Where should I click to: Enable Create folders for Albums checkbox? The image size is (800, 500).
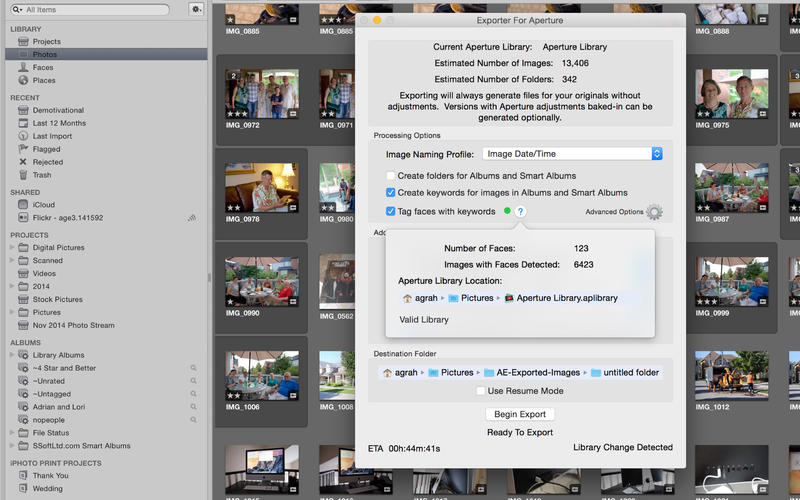coord(391,176)
